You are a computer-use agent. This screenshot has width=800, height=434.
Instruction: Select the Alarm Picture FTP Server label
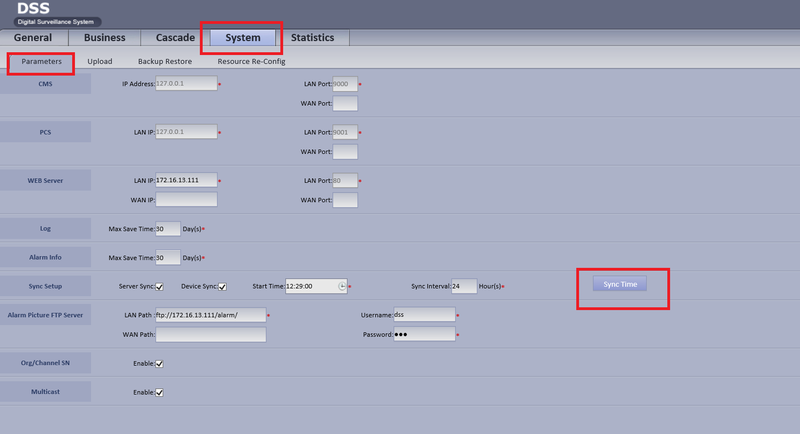tap(45, 315)
